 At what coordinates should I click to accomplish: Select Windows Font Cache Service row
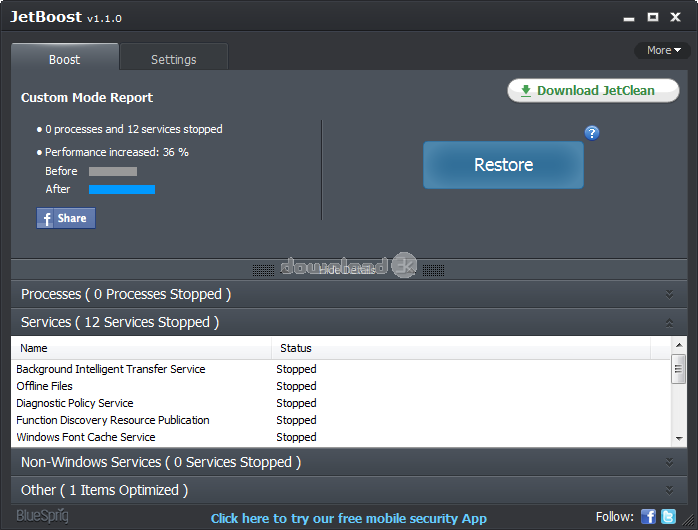tap(341, 437)
